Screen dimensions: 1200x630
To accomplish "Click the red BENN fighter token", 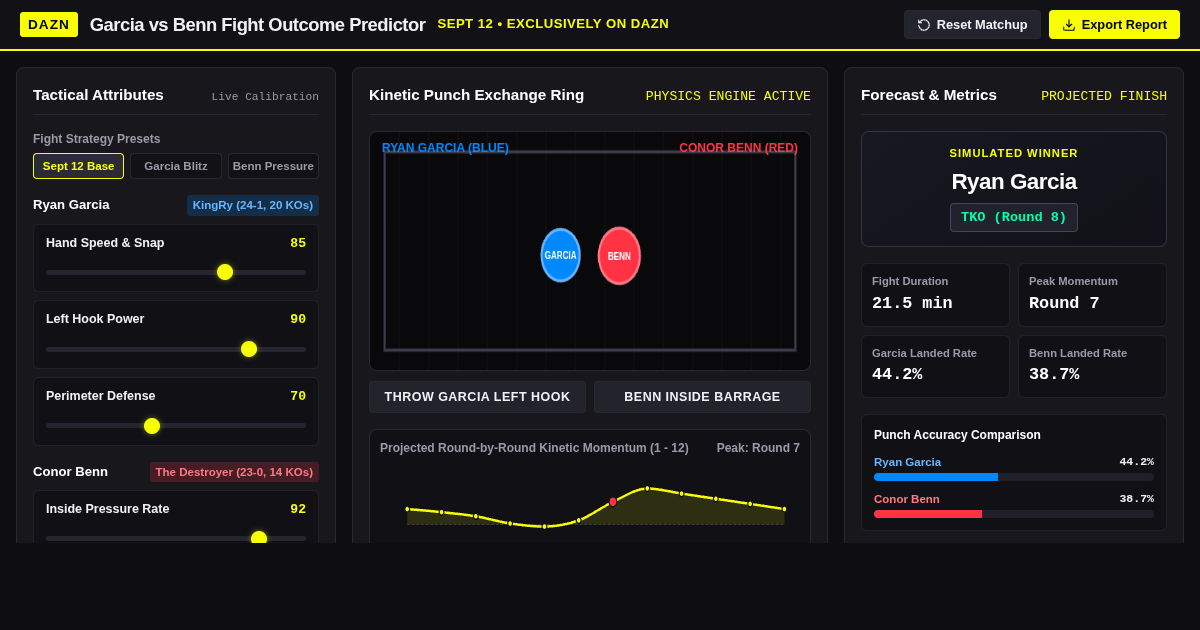I will pos(619,256).
